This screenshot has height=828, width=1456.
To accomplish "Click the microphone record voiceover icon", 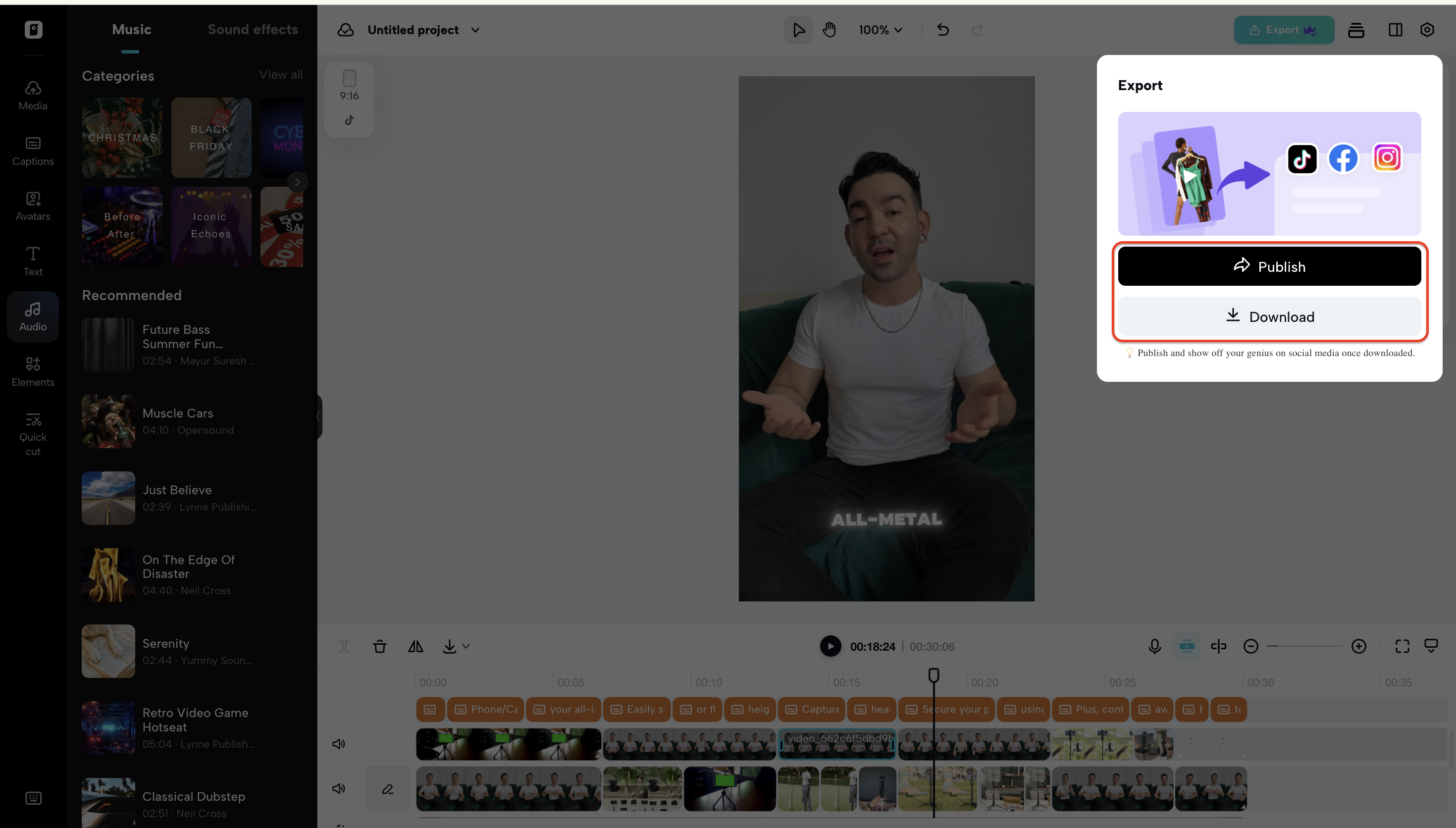I will (1155, 647).
